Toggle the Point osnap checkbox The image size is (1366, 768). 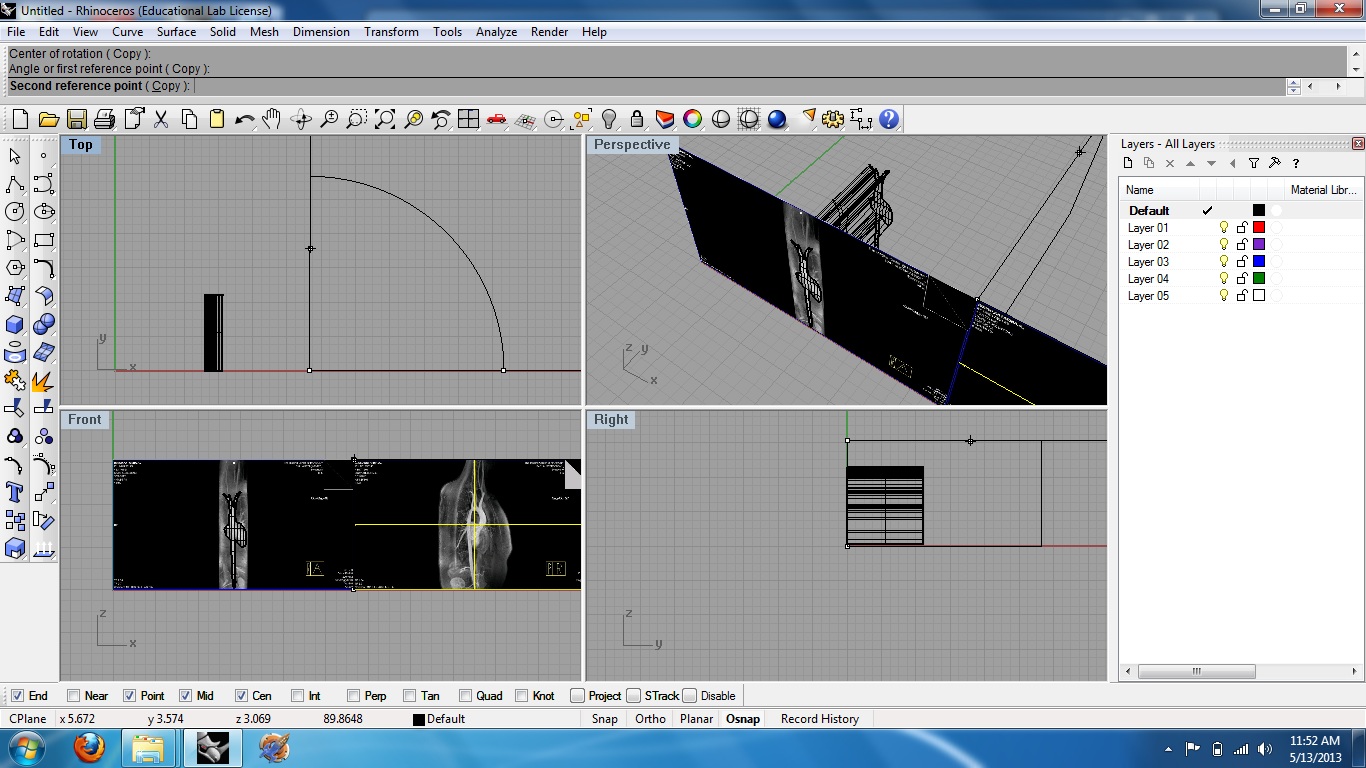[x=130, y=696]
